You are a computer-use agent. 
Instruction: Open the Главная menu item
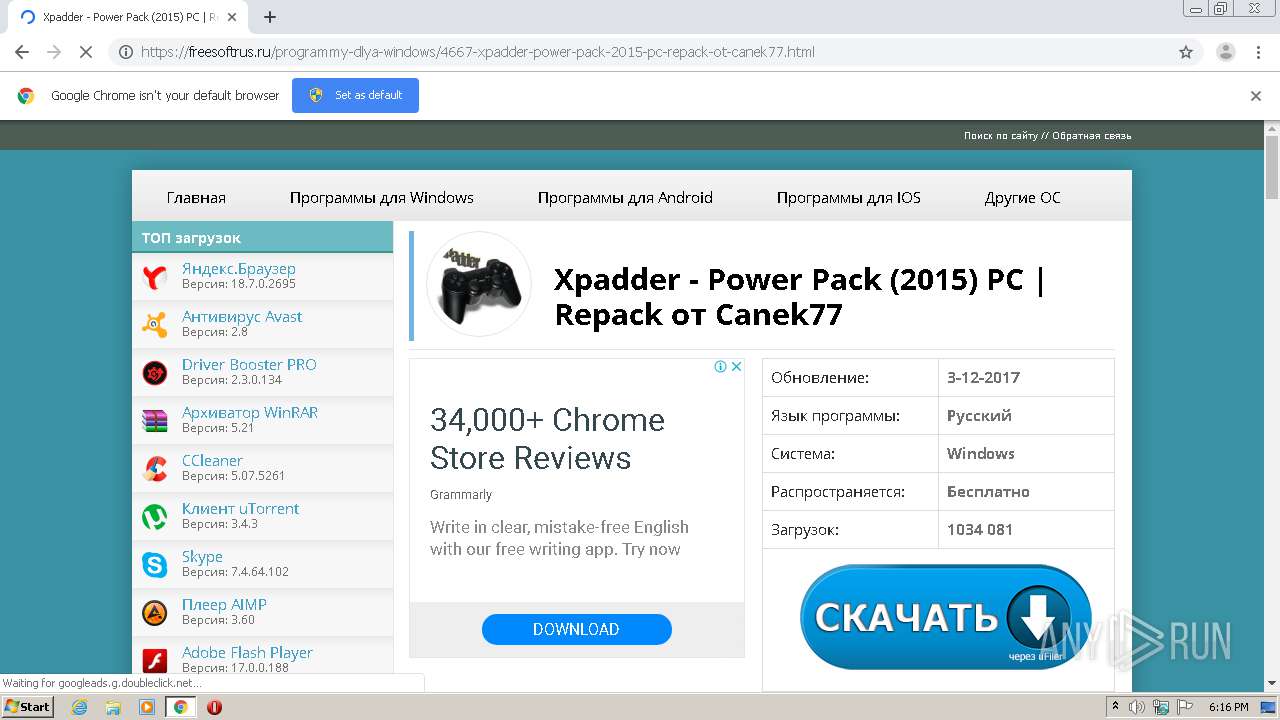click(196, 198)
